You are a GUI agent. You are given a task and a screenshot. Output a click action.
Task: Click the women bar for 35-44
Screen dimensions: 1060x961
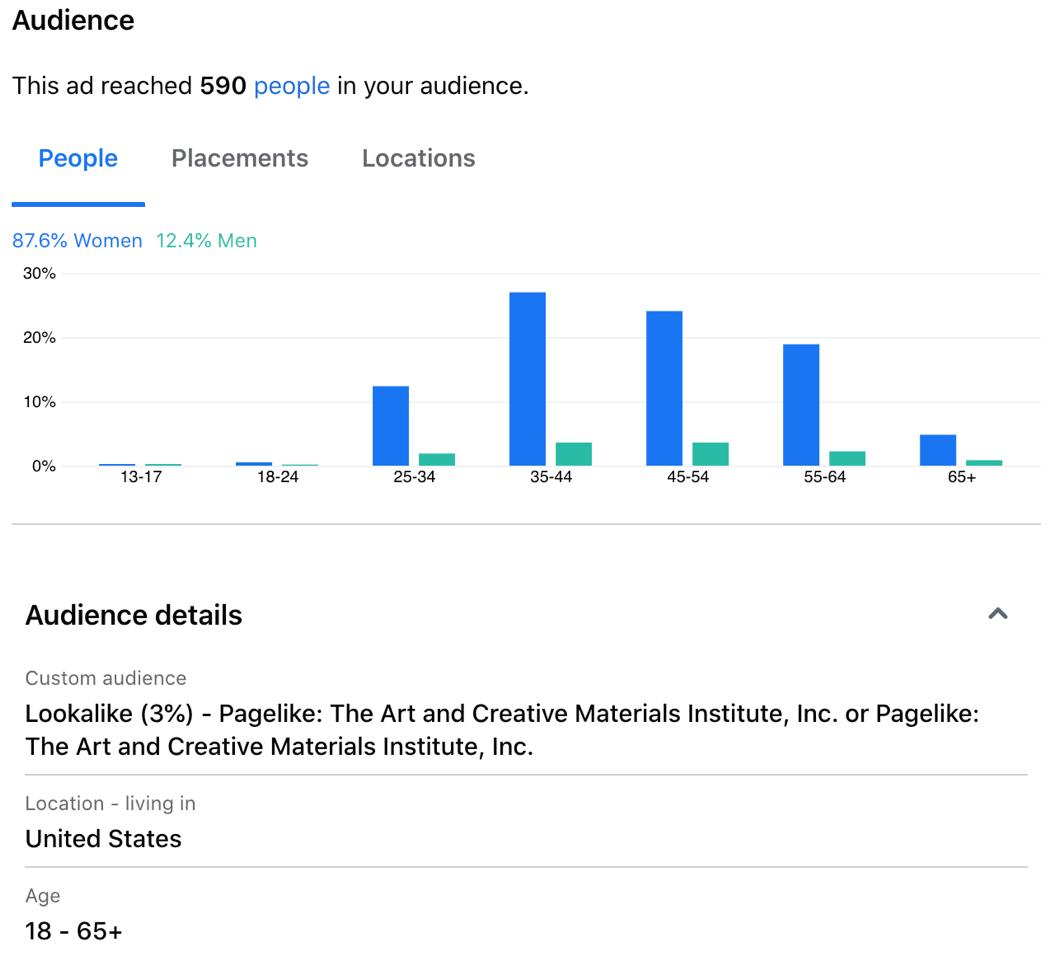[527, 379]
